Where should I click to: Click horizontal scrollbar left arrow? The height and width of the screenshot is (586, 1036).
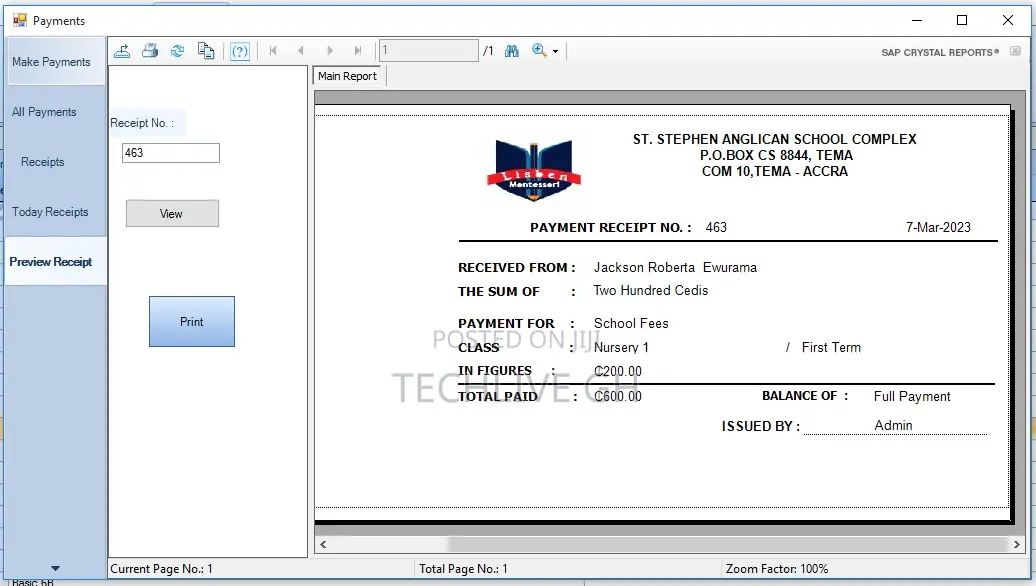(x=323, y=544)
